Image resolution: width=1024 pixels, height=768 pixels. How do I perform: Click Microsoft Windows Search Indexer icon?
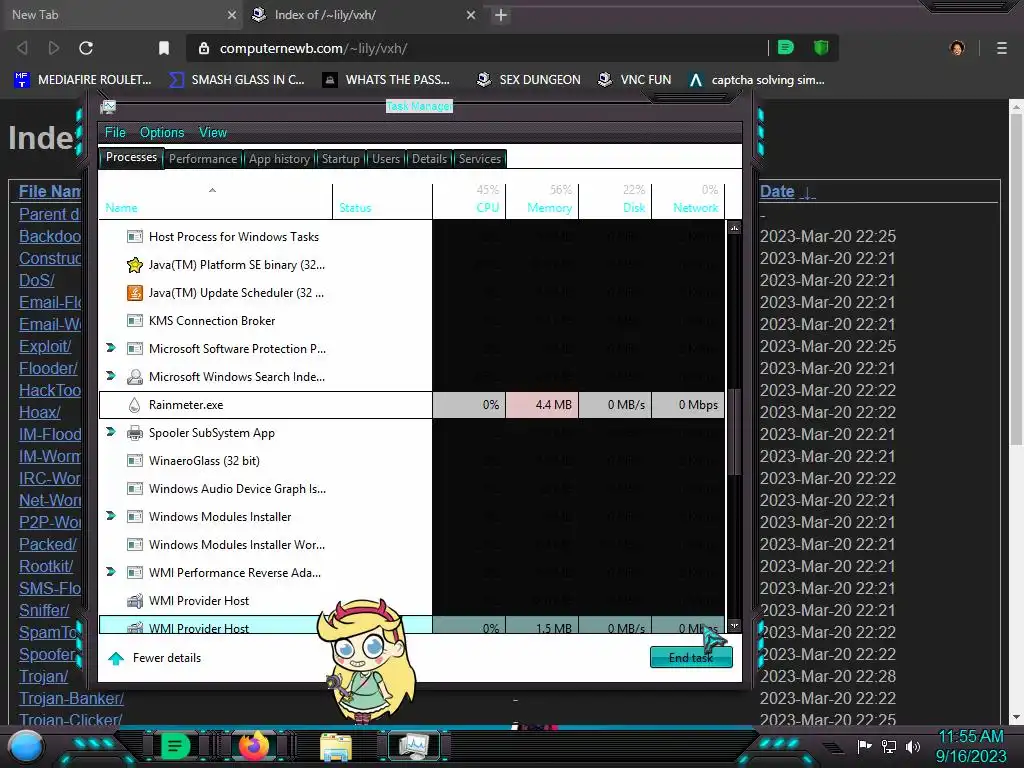click(135, 377)
